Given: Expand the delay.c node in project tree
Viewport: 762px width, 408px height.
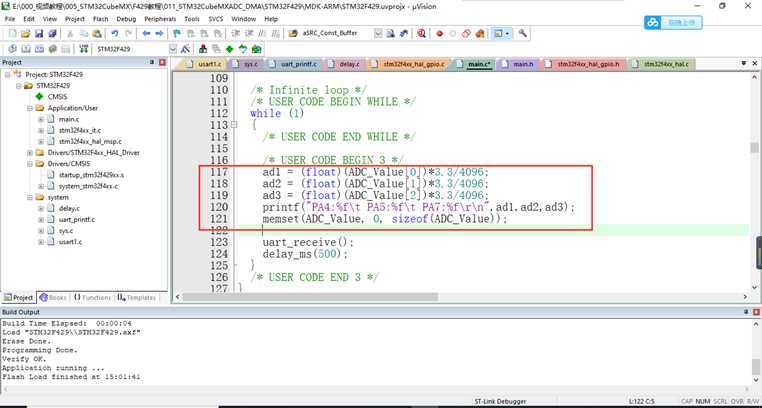Looking at the screenshot, I should [x=41, y=208].
